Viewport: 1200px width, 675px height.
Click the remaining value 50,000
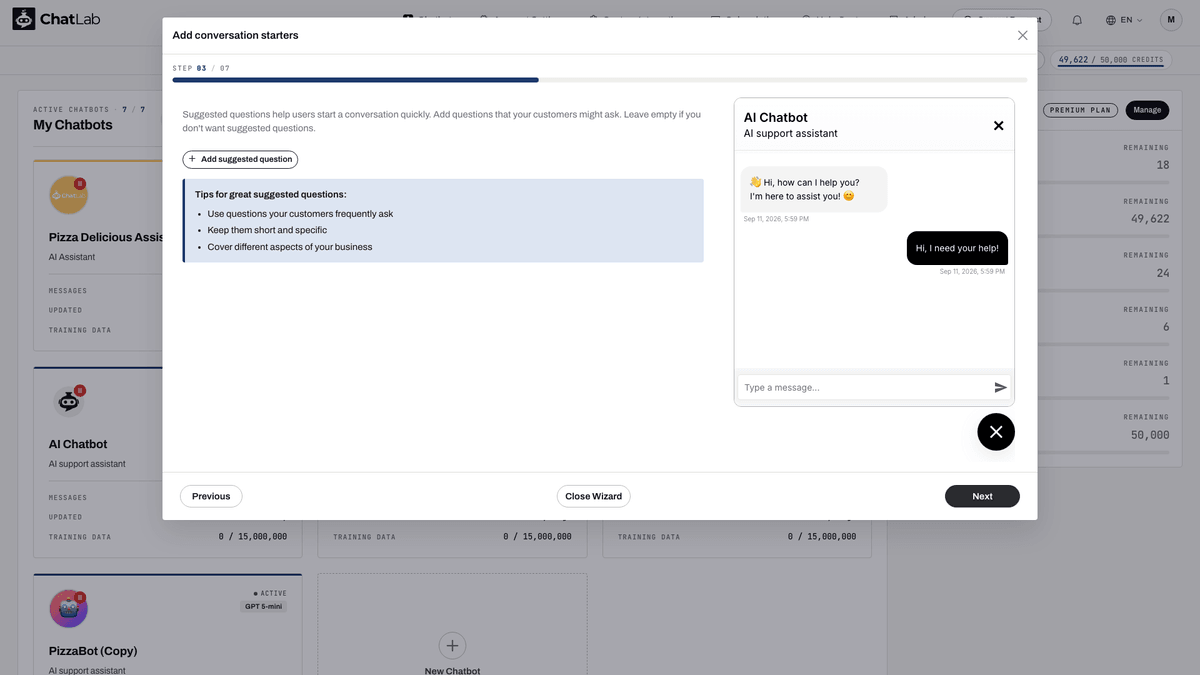pyautogui.click(x=1150, y=435)
